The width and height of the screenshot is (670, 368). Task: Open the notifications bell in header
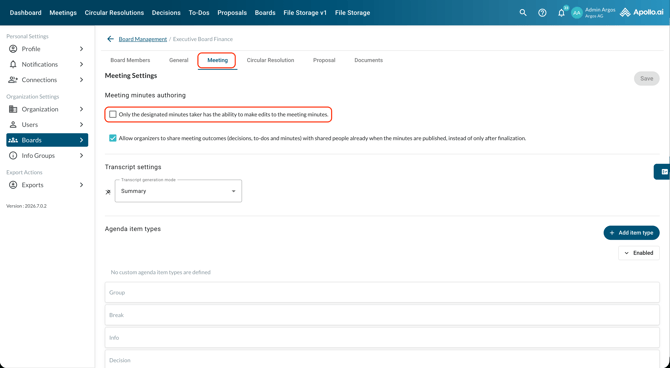pyautogui.click(x=561, y=13)
